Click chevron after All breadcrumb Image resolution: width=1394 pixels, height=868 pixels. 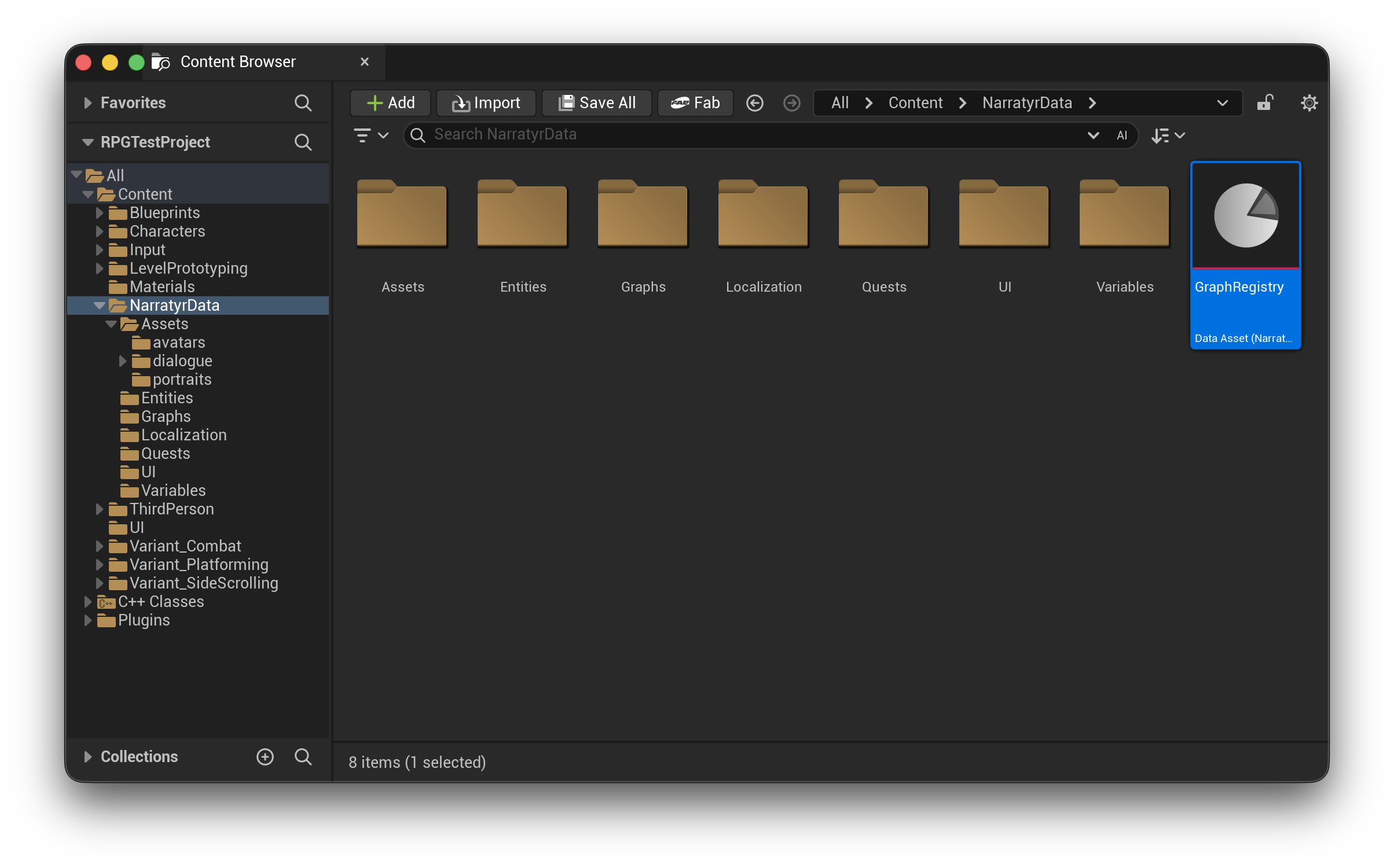(868, 103)
